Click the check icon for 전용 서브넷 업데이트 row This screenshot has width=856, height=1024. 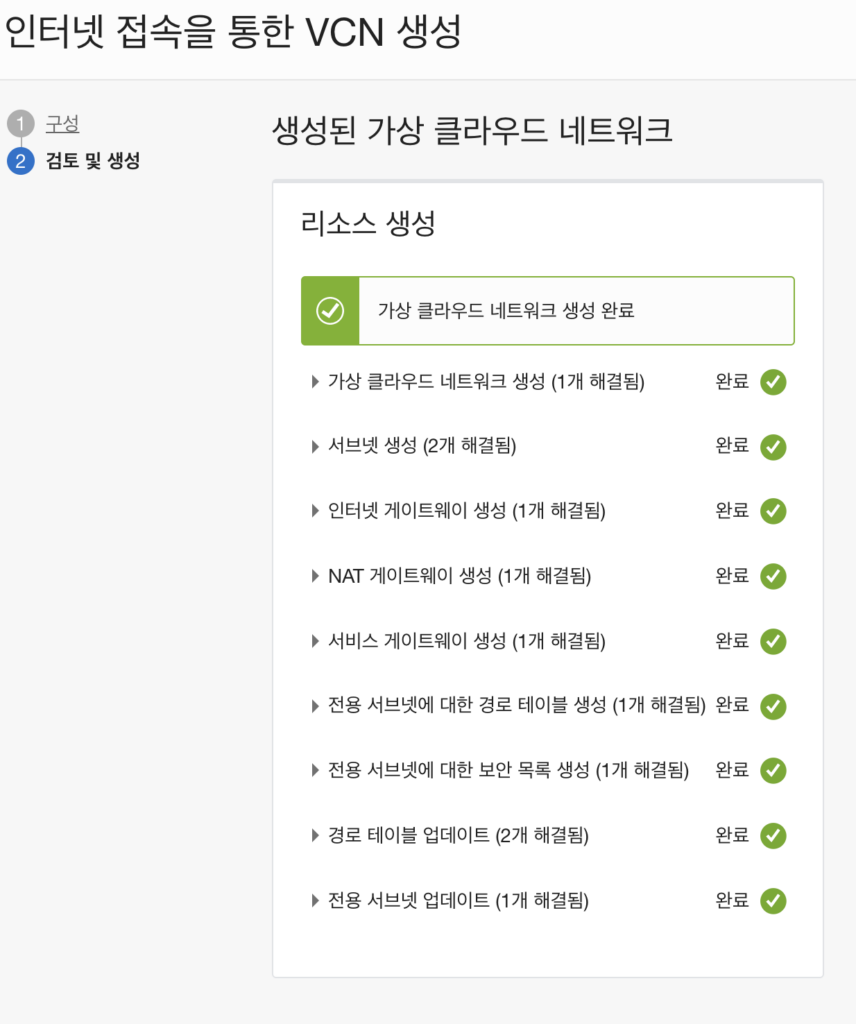pos(773,901)
